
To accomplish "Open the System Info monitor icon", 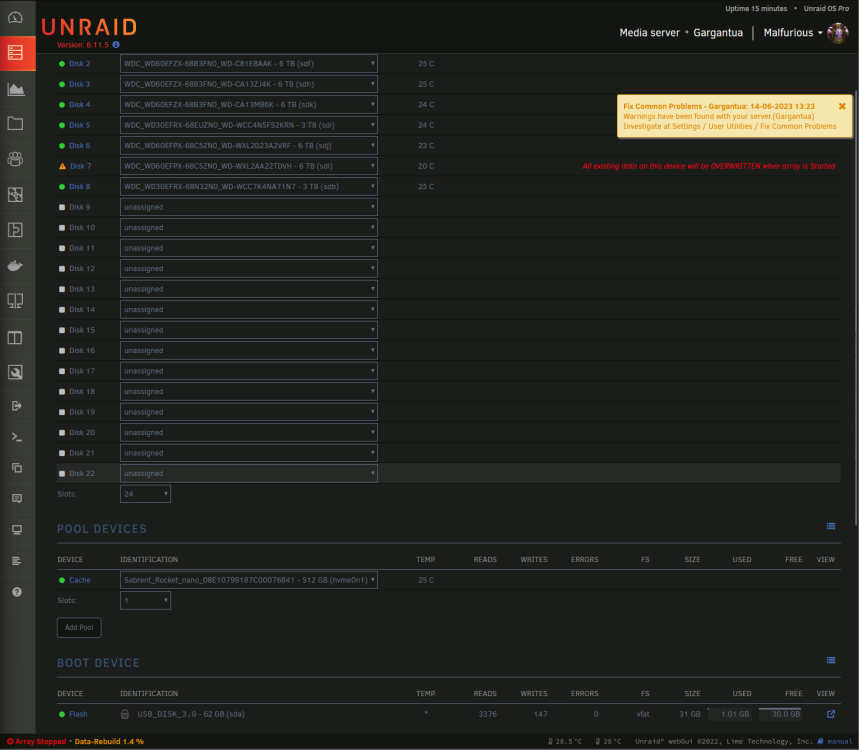I will [16, 530].
